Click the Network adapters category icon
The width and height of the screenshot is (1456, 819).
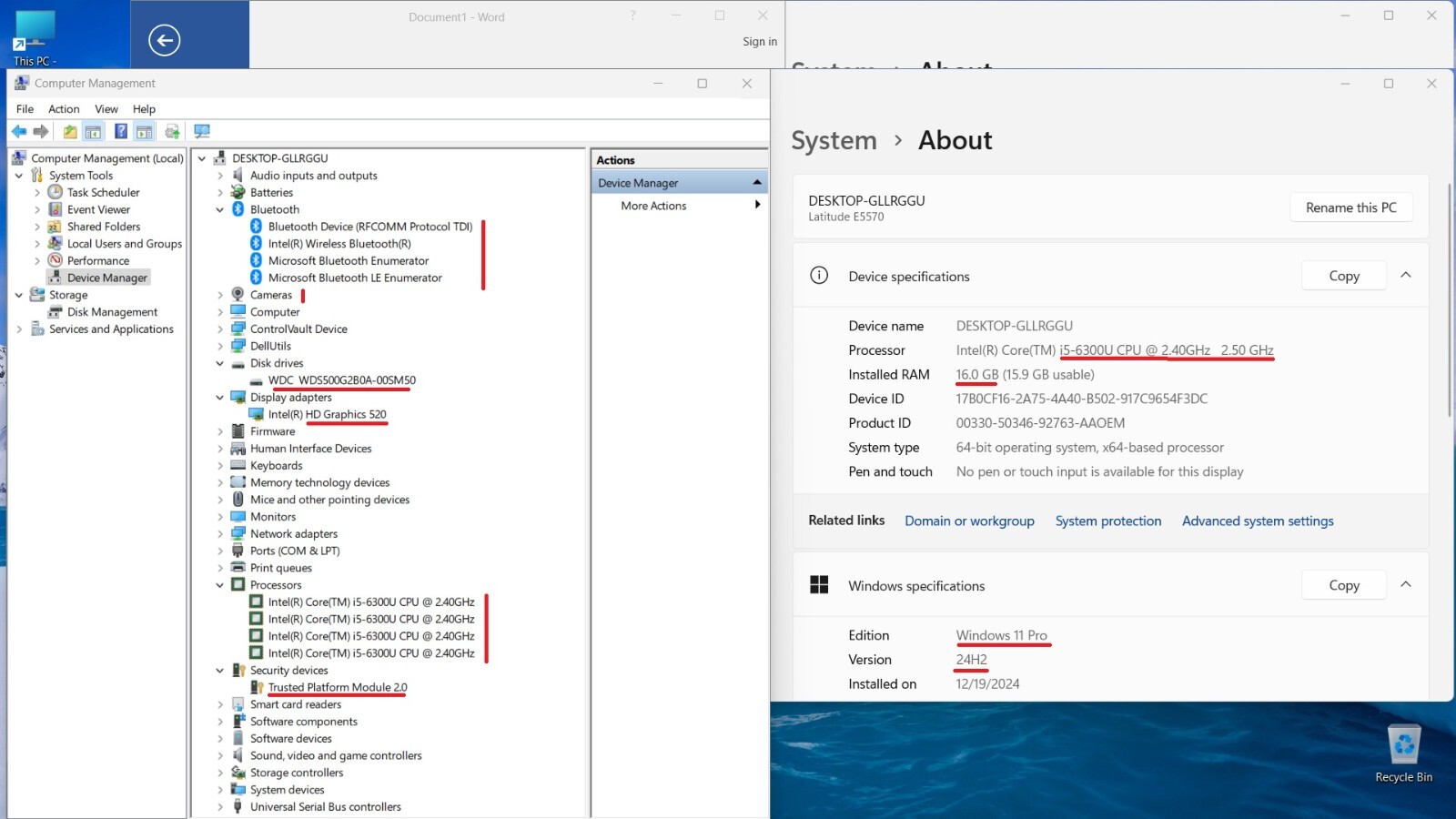tap(238, 534)
